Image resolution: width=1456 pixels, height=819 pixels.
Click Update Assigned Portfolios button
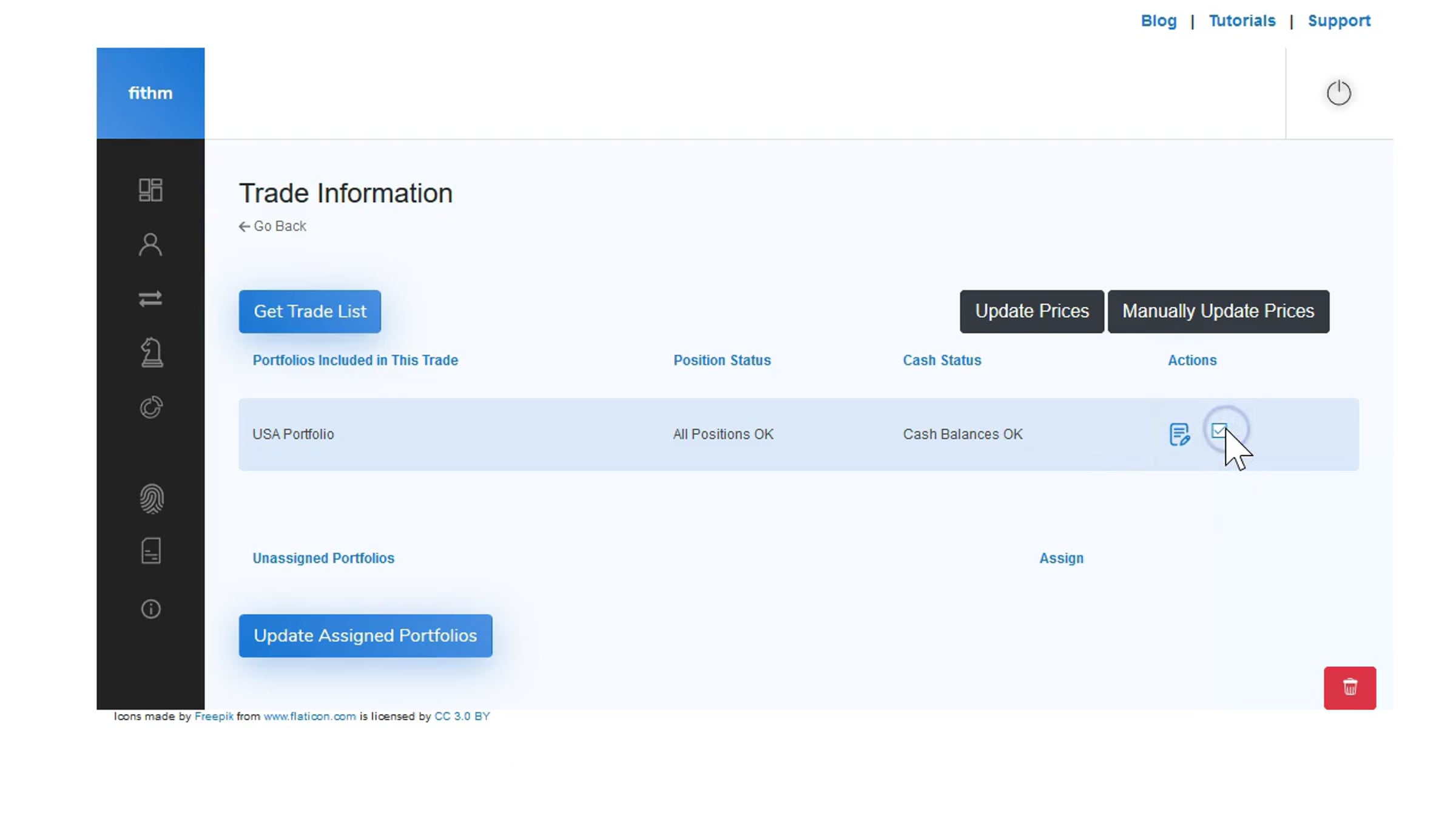coord(365,635)
